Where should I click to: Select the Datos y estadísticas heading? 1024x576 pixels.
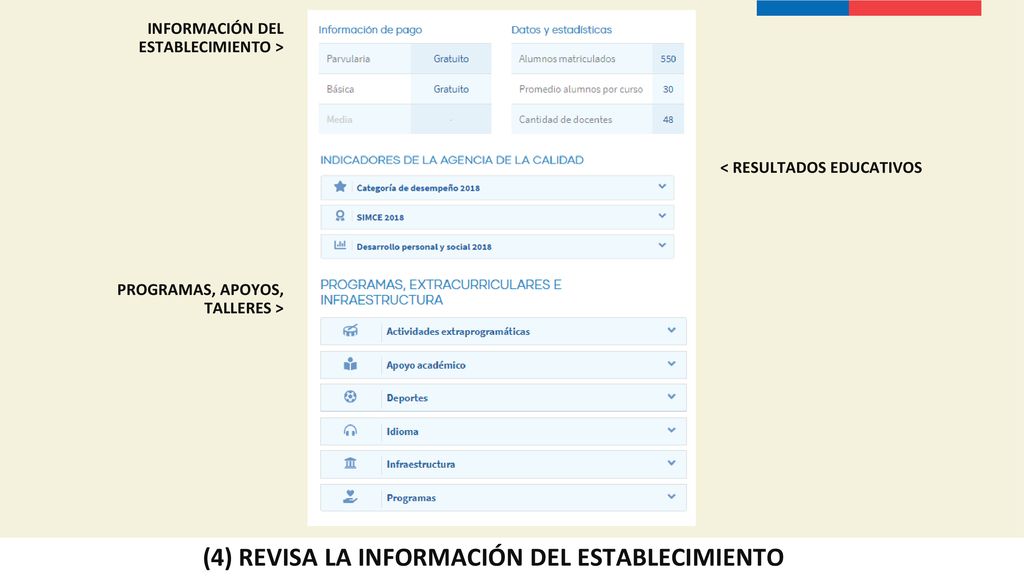(x=562, y=30)
